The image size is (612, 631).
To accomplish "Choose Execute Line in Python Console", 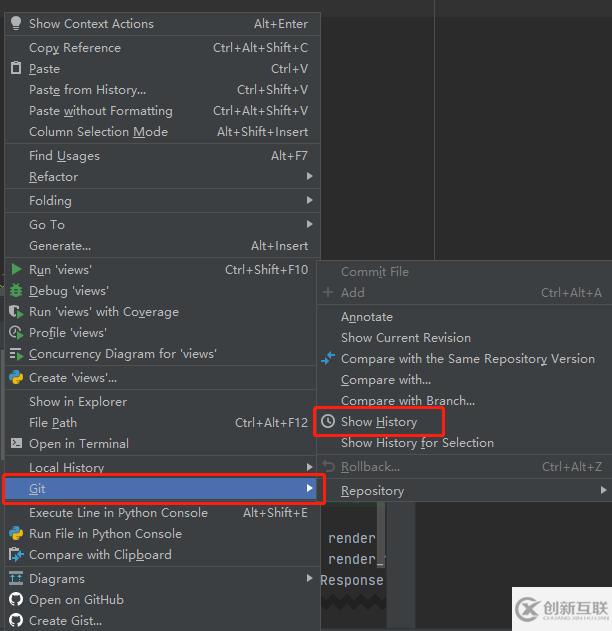I will pyautogui.click(x=162, y=513).
